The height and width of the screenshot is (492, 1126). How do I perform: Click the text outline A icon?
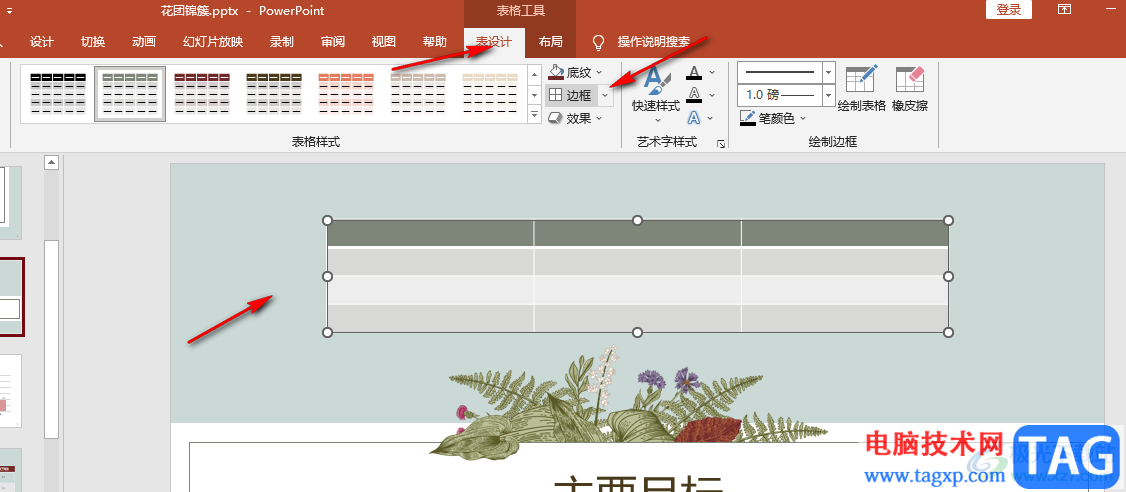(x=694, y=95)
